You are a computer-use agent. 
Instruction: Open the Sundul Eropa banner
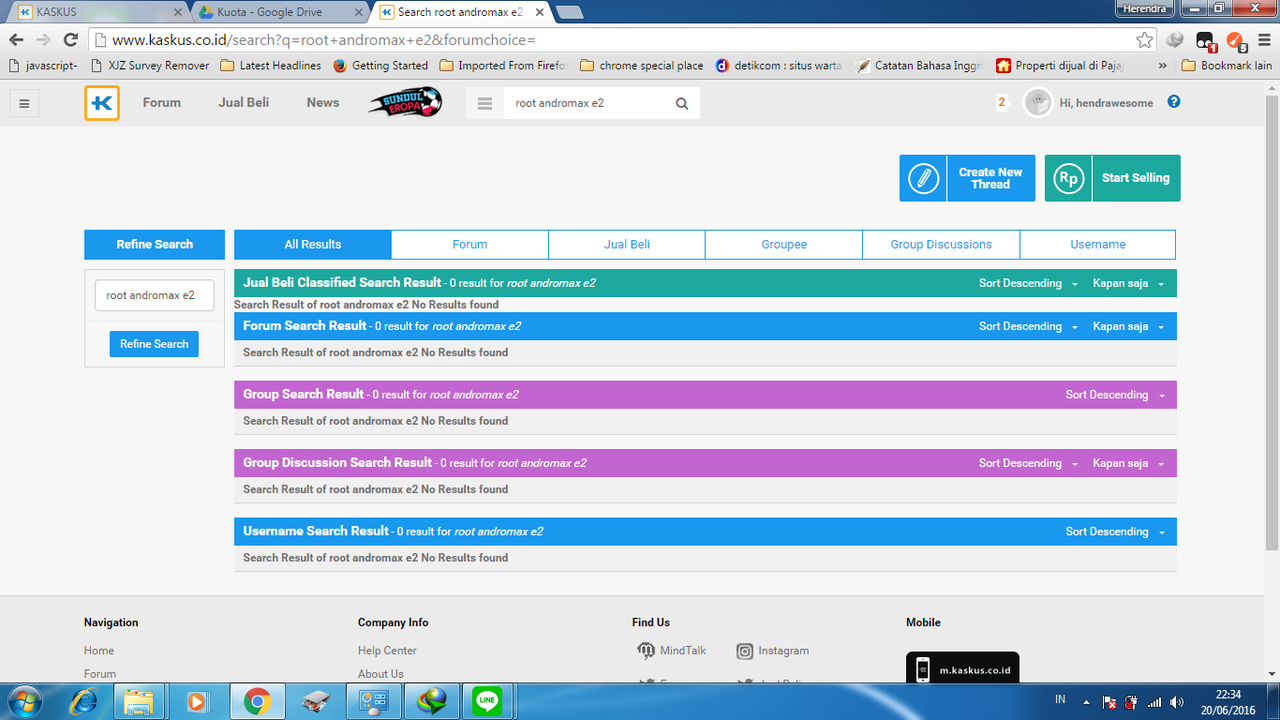click(x=405, y=102)
